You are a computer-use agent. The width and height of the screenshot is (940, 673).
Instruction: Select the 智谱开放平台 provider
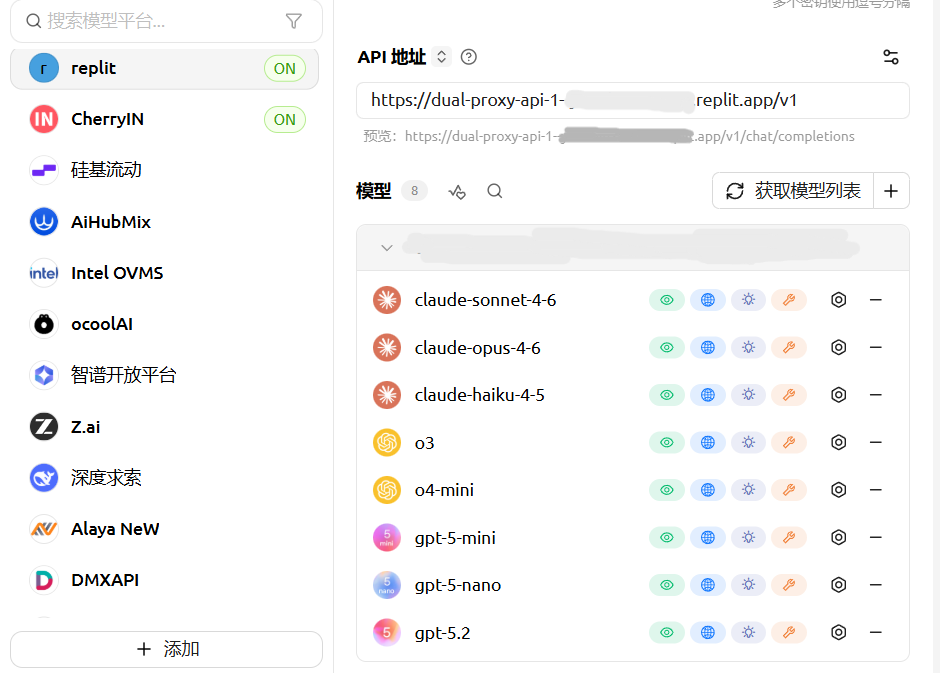164,375
